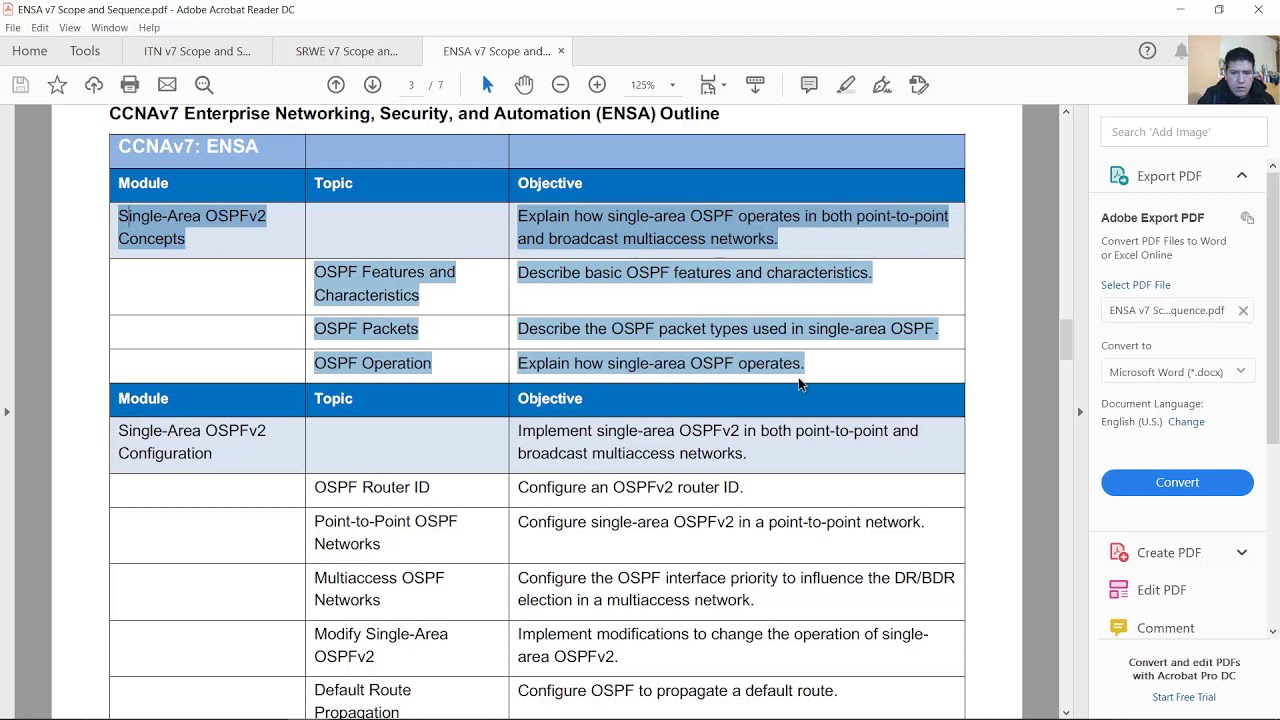Click the Export PDF tool icon

[x=1119, y=176]
